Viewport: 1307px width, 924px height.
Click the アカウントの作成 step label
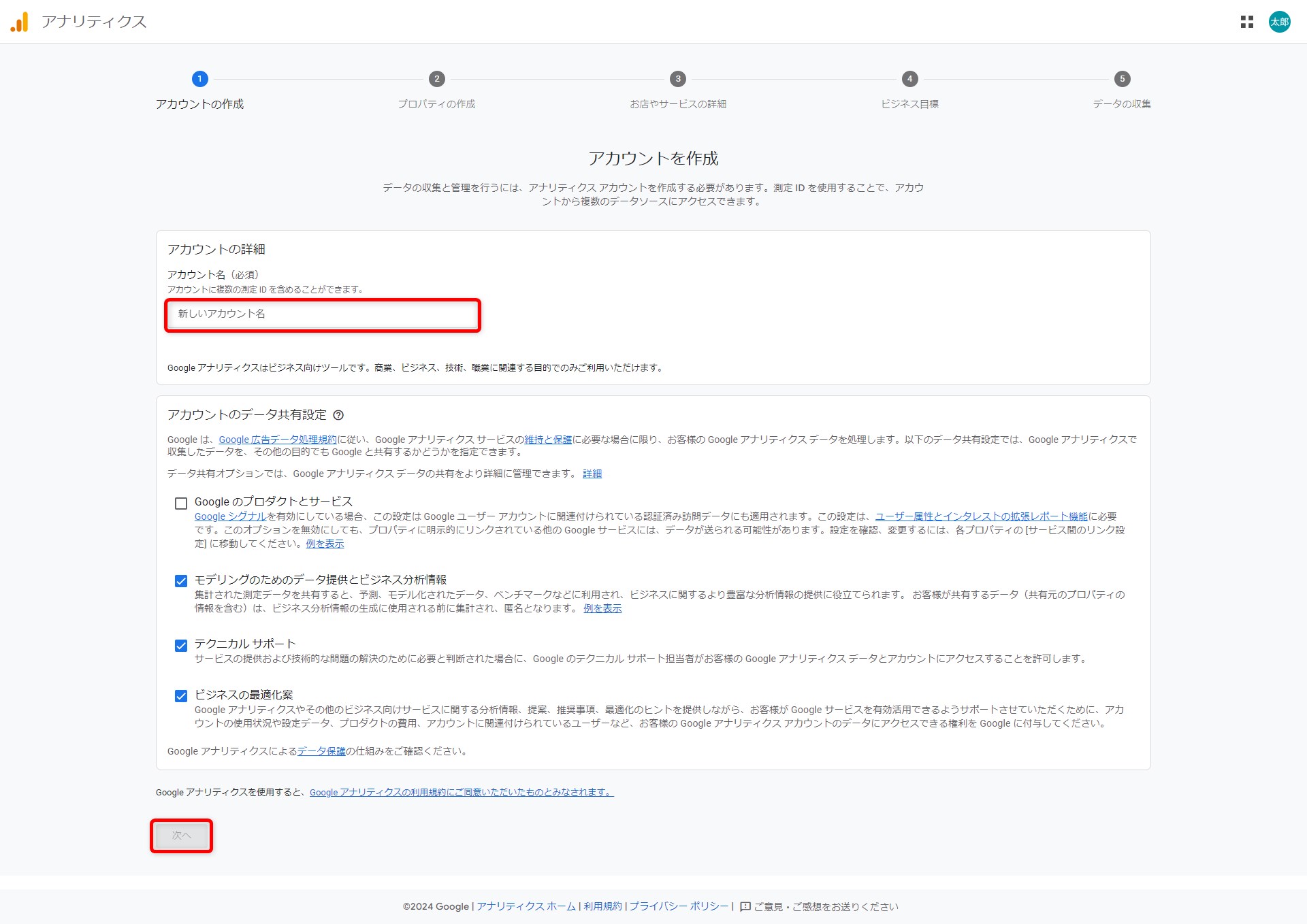[x=199, y=104]
